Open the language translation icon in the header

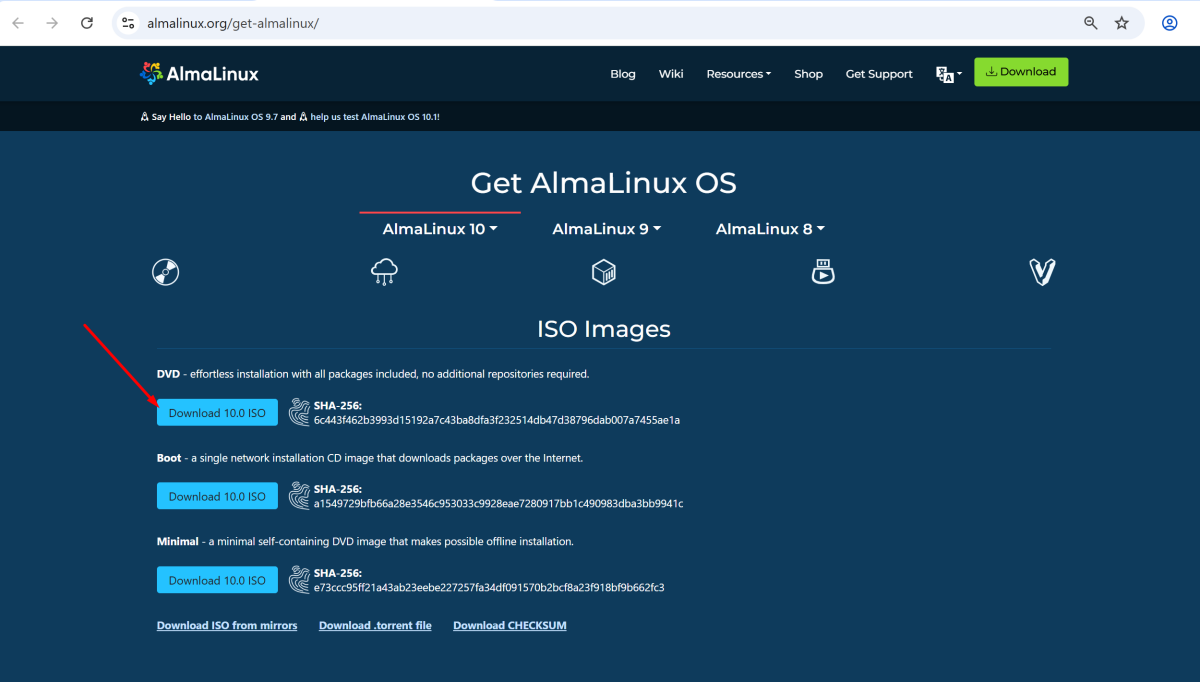[946, 73]
